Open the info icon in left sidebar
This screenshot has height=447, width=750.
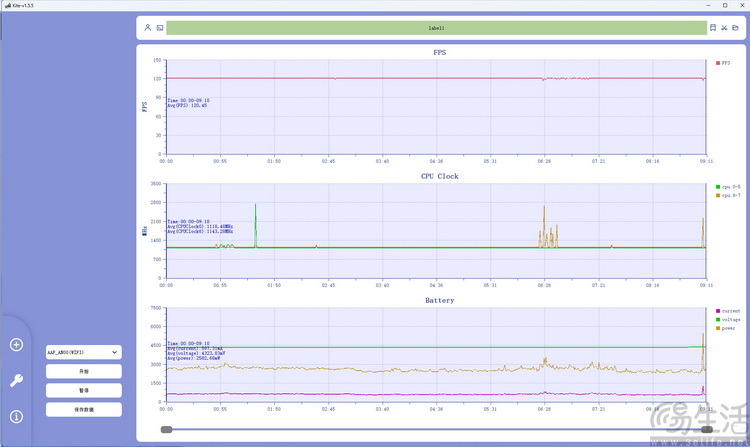[16, 416]
